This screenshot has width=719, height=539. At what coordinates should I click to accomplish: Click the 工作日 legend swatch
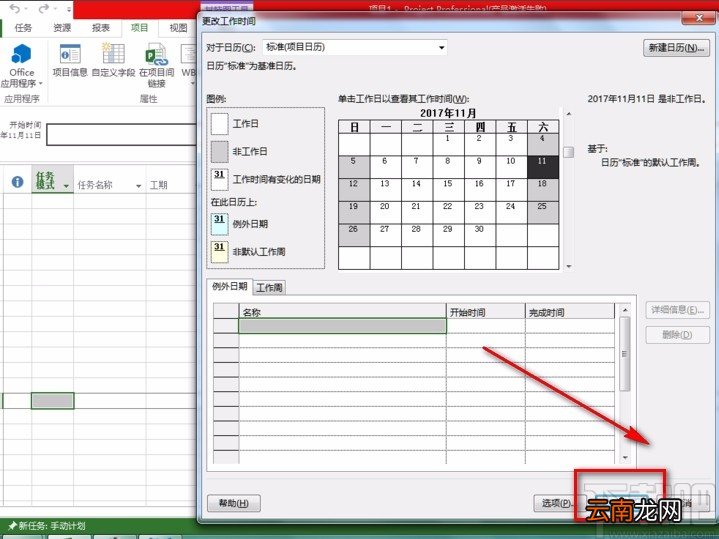click(219, 124)
